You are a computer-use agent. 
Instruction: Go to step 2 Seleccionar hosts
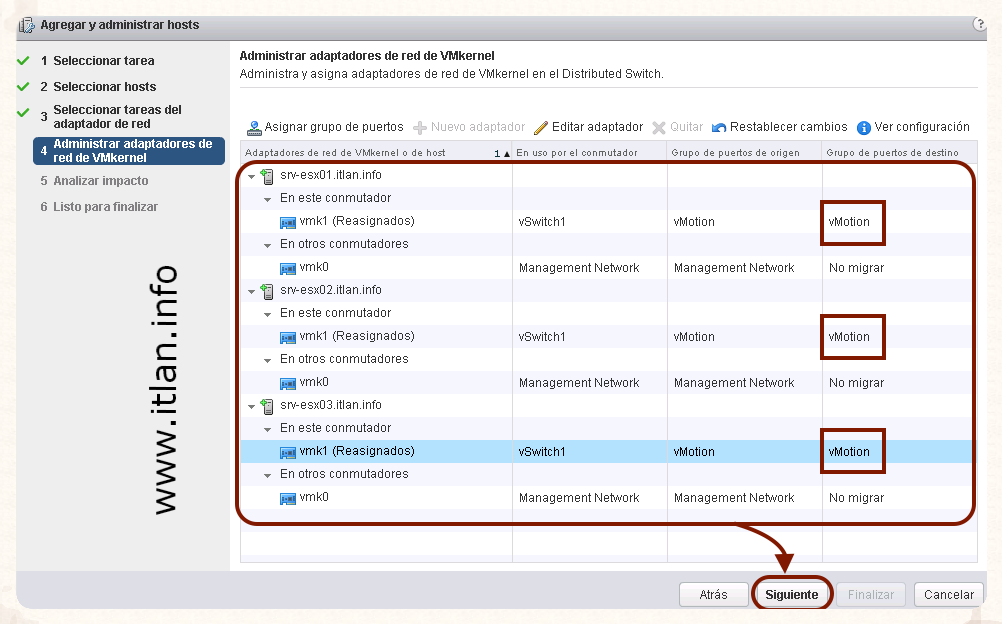[x=104, y=87]
